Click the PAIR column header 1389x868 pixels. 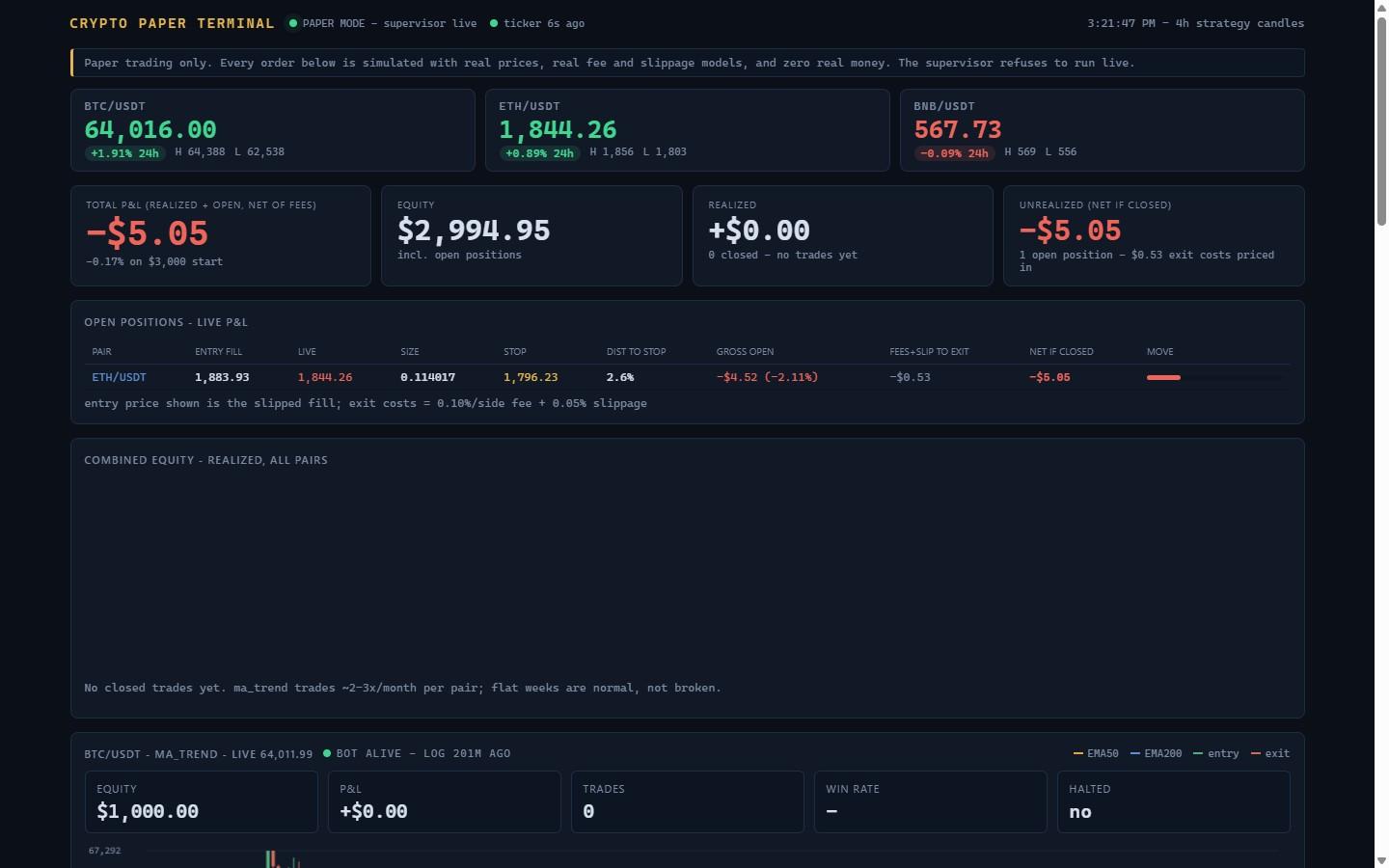(x=101, y=352)
